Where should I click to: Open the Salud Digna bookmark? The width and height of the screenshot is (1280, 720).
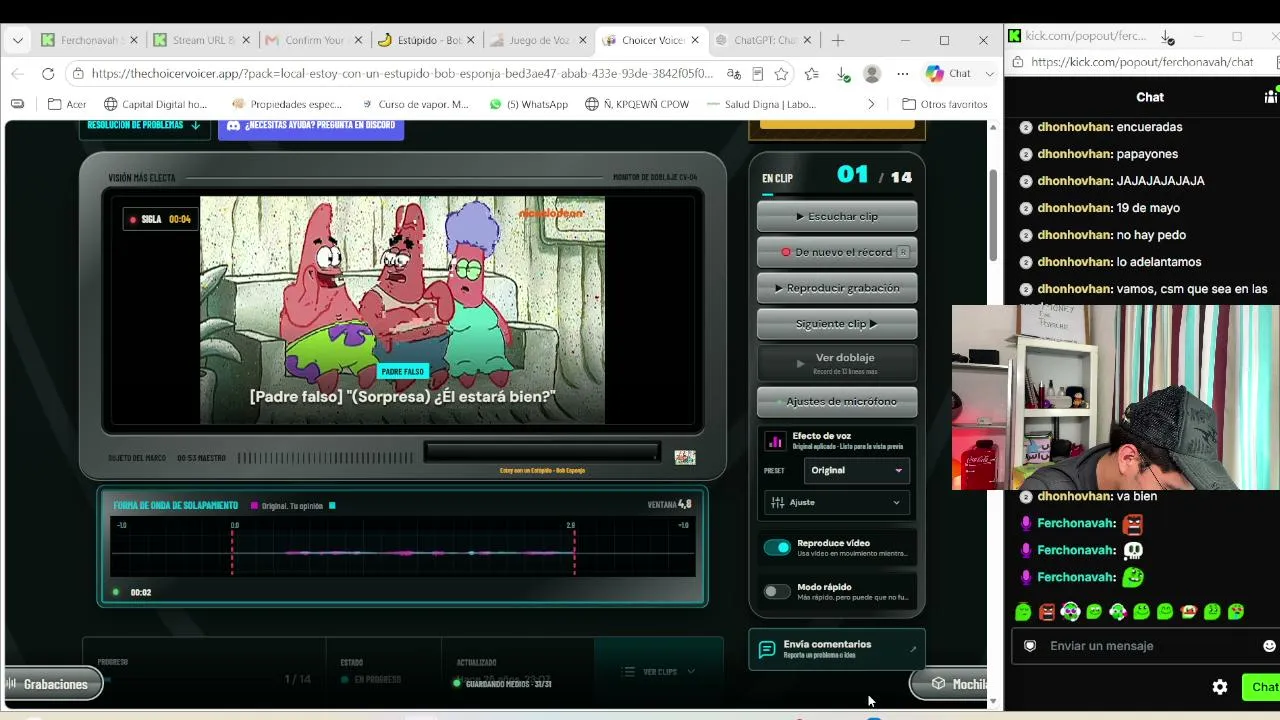[x=761, y=104]
